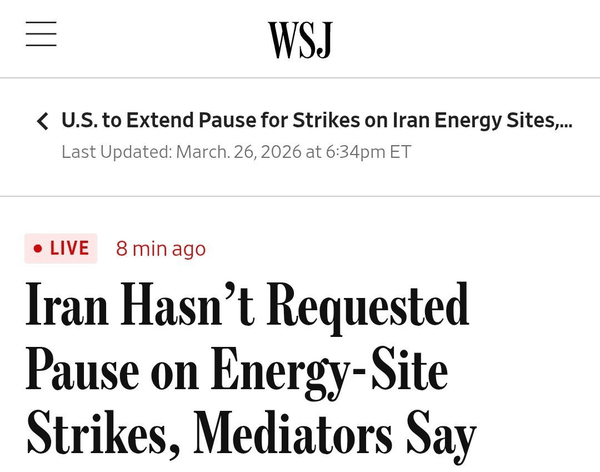Click the headline line 'Pause on Energy-Site'
This screenshot has width=600, height=472.
(236, 369)
